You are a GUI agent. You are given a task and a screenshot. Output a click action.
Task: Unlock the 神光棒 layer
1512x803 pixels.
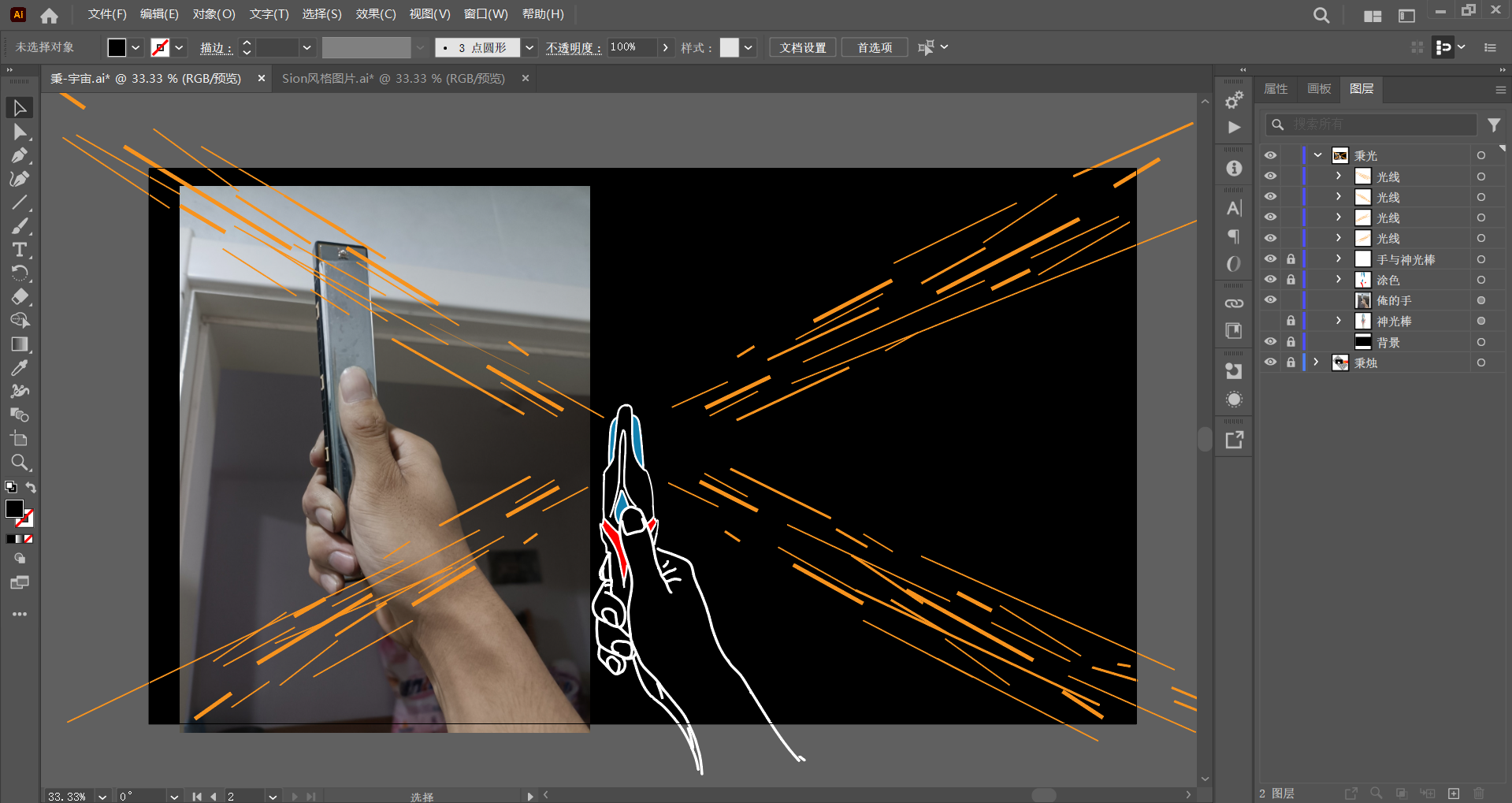tap(1291, 321)
